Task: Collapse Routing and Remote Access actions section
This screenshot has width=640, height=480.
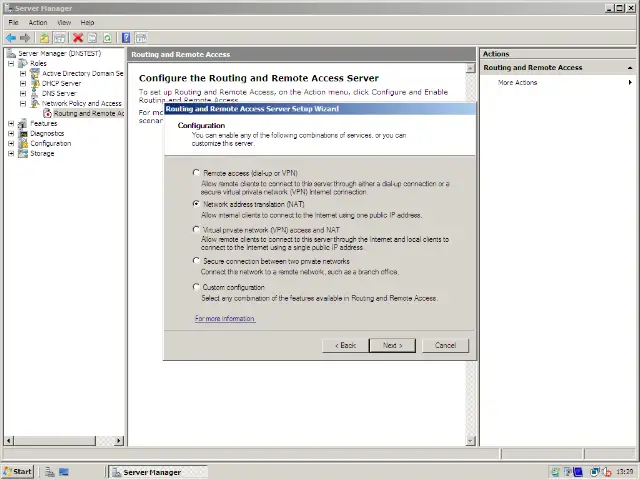Action: pos(630,68)
